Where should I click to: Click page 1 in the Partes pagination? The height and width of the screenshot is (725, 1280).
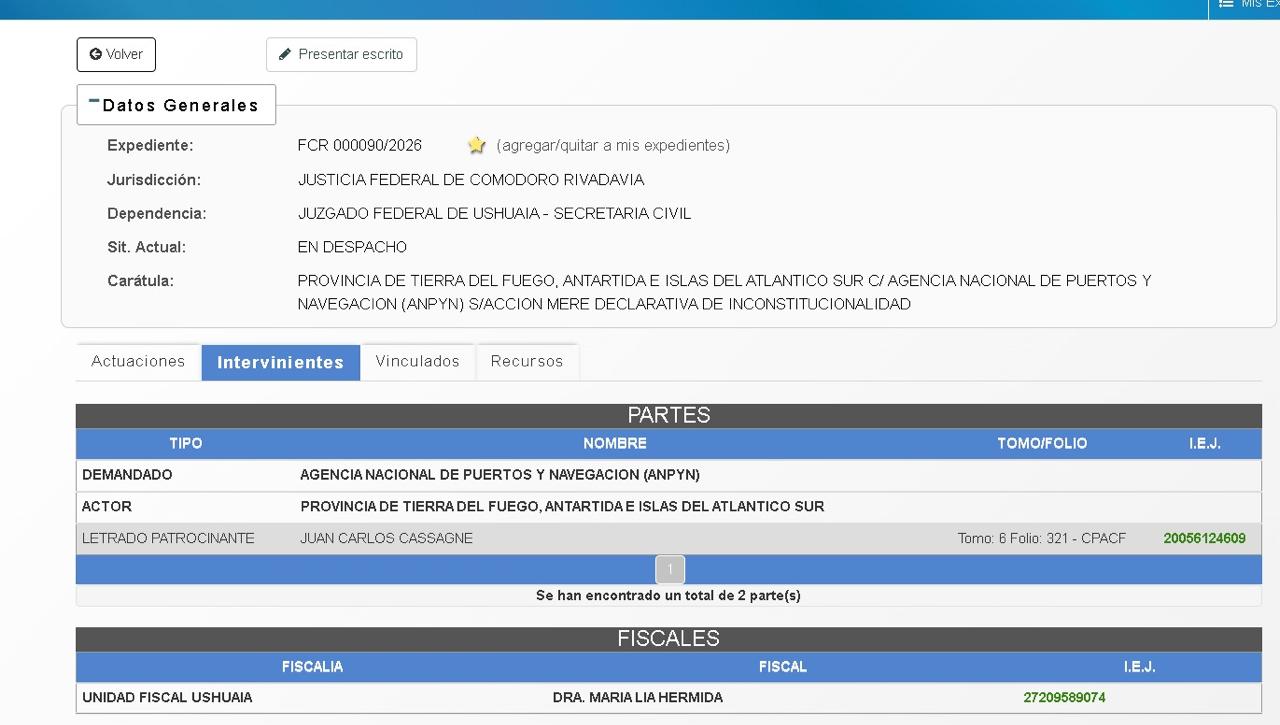[x=669, y=569]
